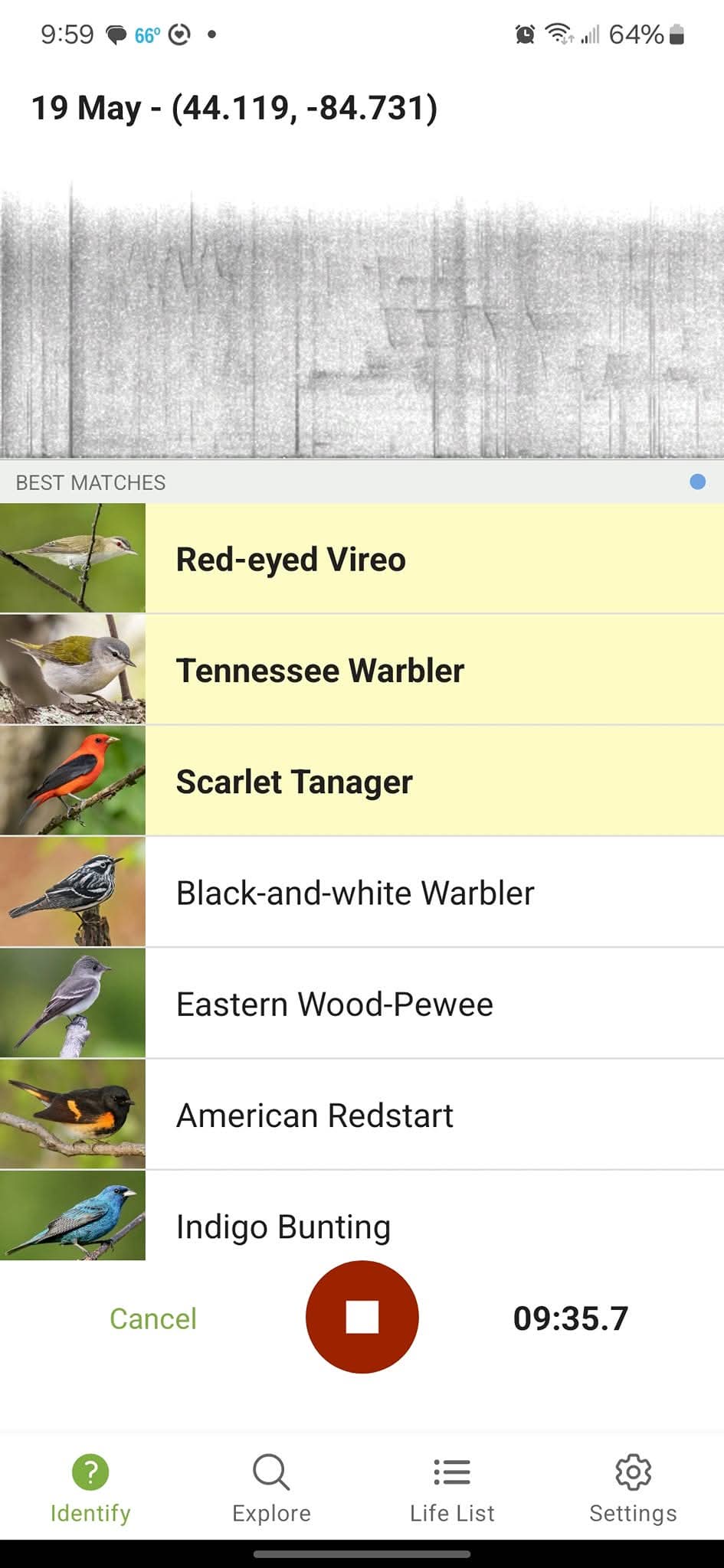
Task: Cancel the current recording
Action: tap(153, 1318)
